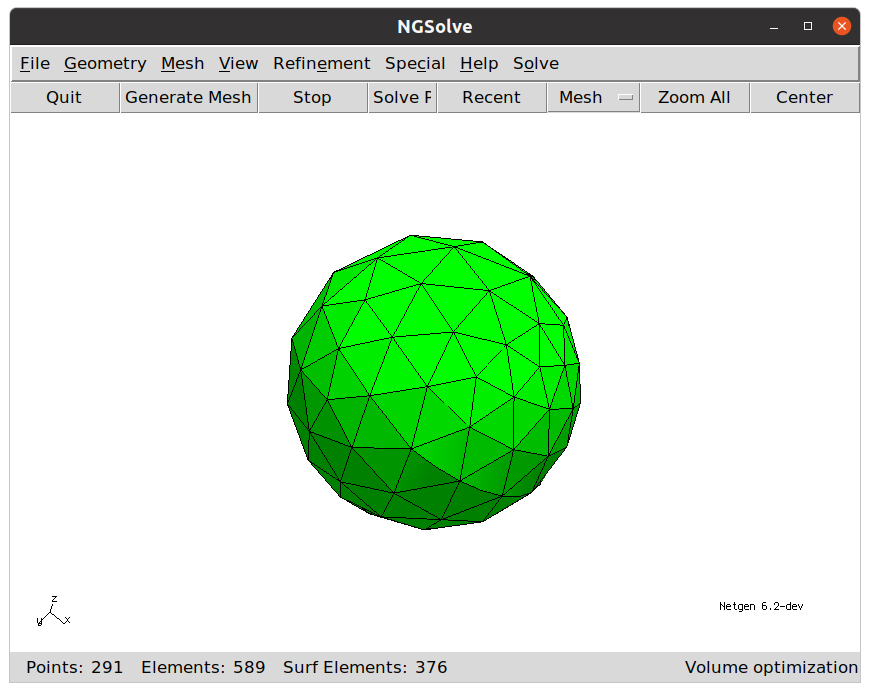
Task: Click the green sphere mesh in viewport
Action: 434,382
